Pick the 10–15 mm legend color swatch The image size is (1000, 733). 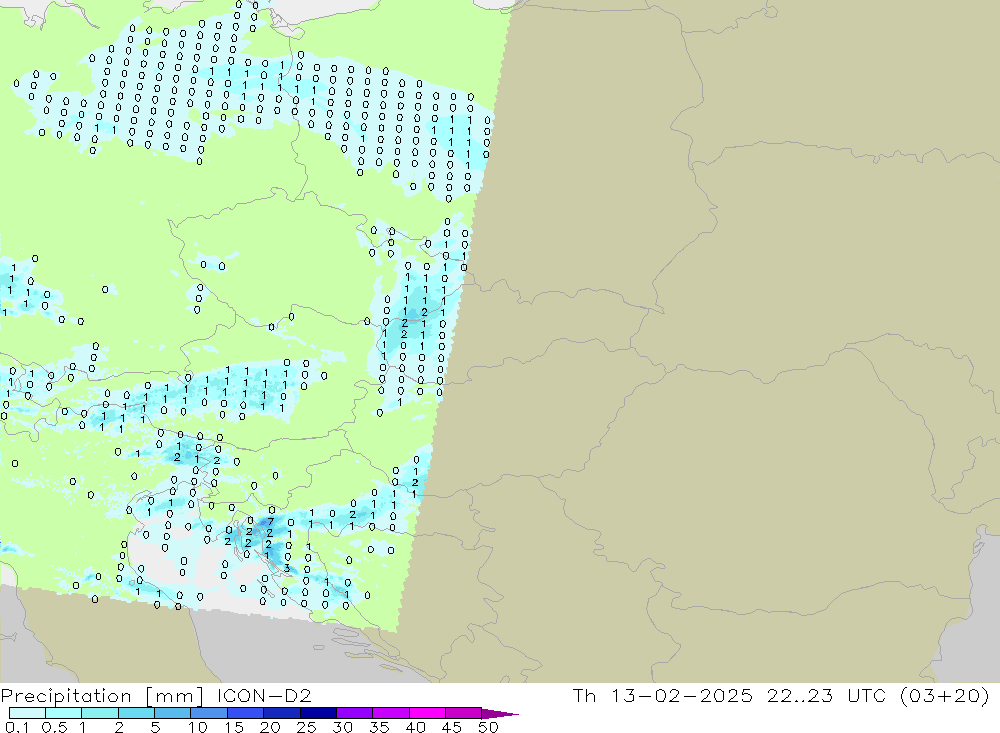tap(209, 713)
